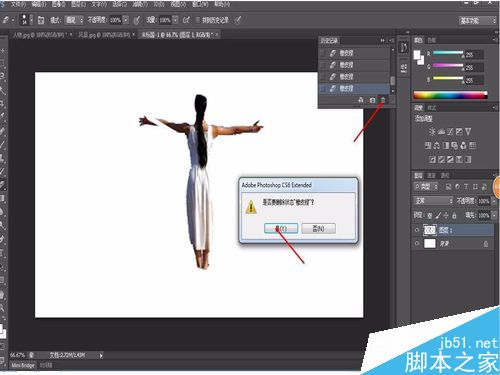The image size is (500, 375).
Task: Lock transparent pixels in layers panel
Action: coord(430,216)
